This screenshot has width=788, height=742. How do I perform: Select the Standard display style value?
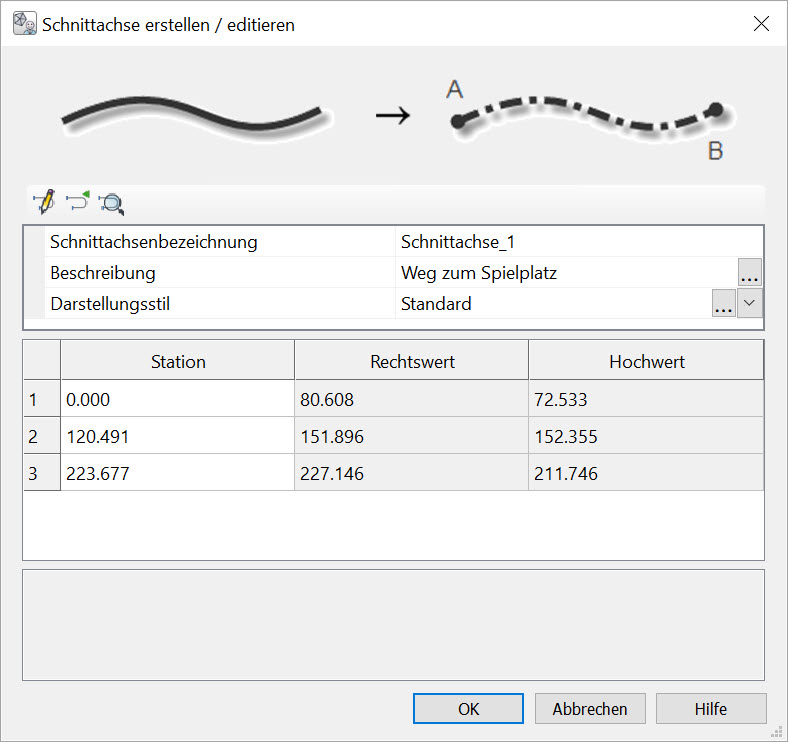[x=550, y=304]
